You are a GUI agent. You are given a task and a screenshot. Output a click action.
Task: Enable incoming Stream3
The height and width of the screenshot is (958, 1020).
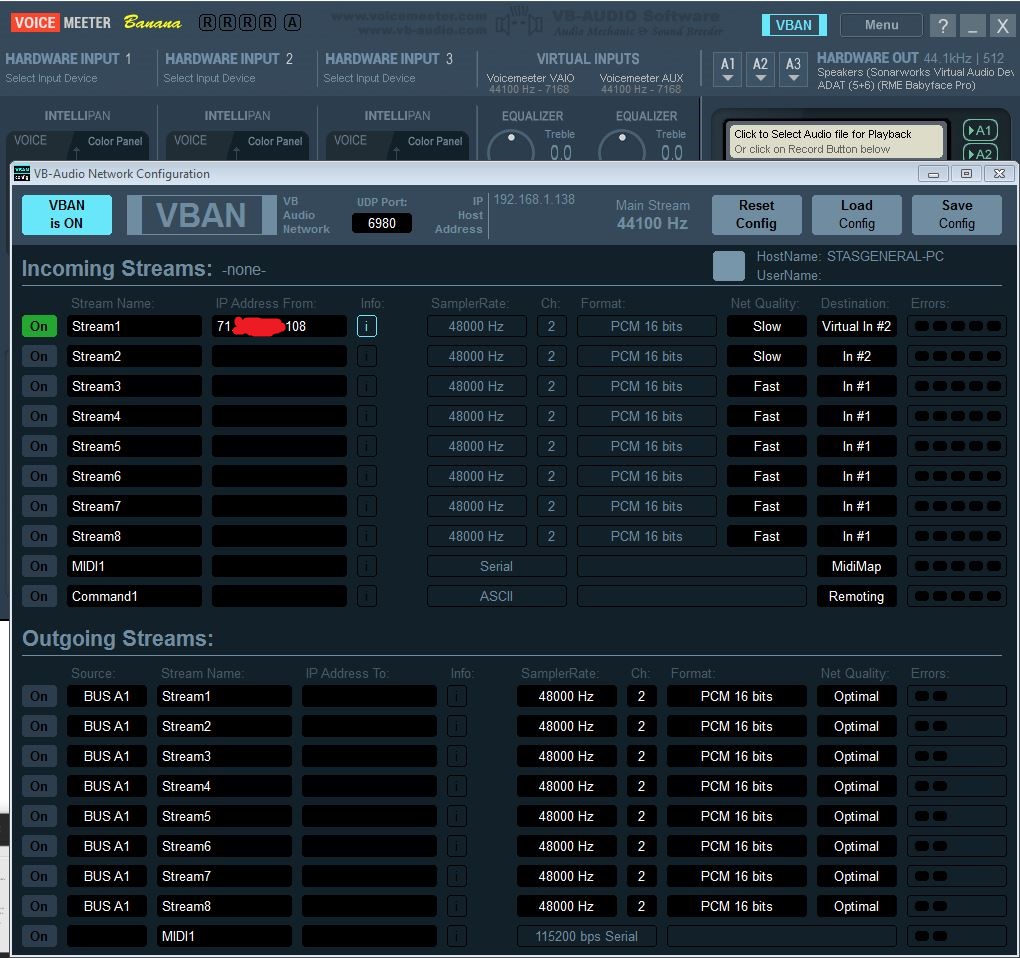point(39,386)
